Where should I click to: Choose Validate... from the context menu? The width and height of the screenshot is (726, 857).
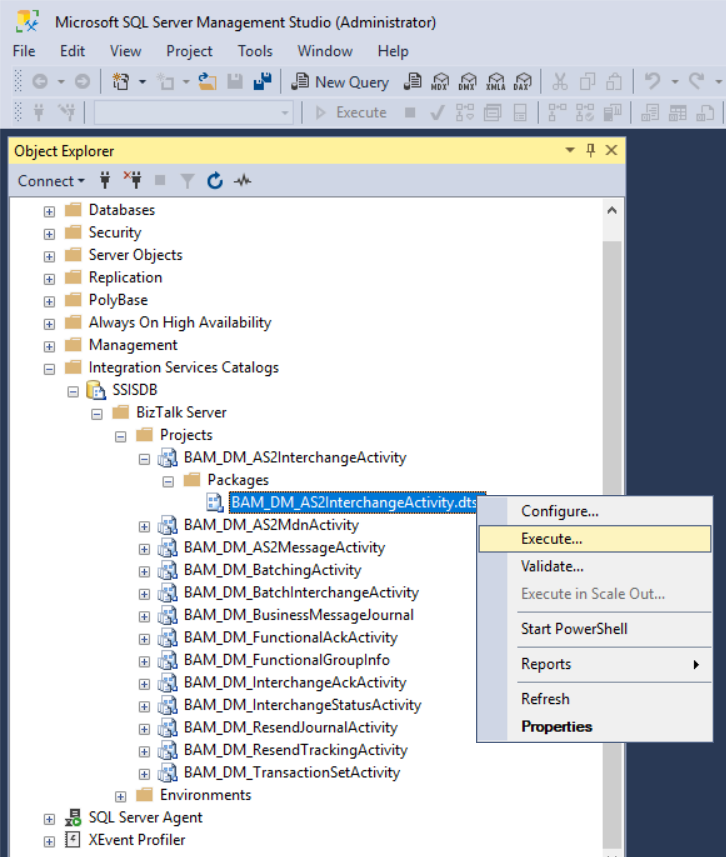click(595, 566)
